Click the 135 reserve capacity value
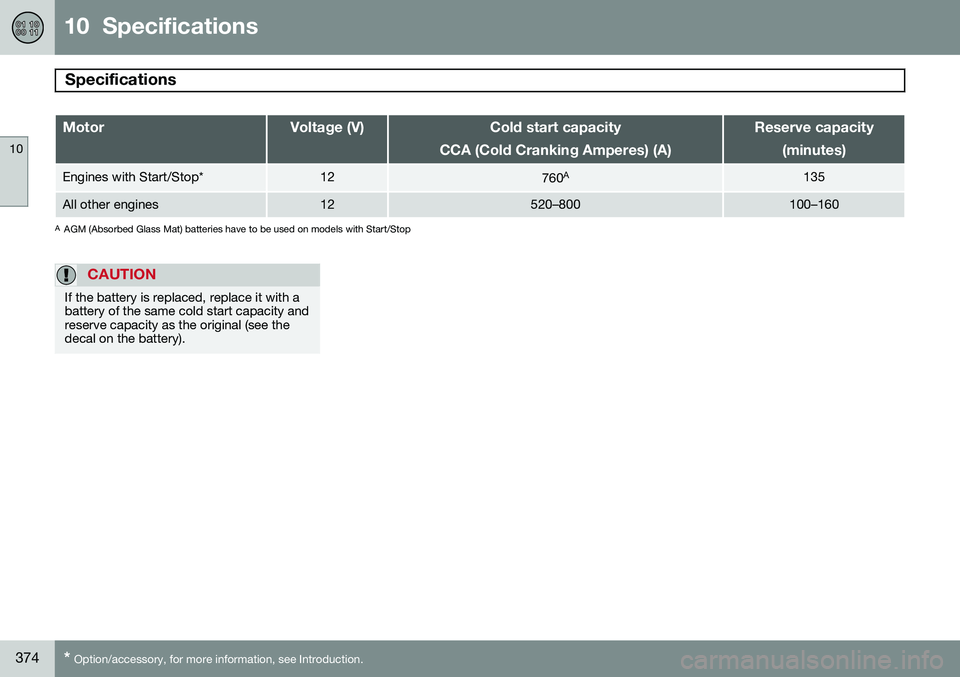Image resolution: width=960 pixels, height=677 pixels. click(814, 178)
